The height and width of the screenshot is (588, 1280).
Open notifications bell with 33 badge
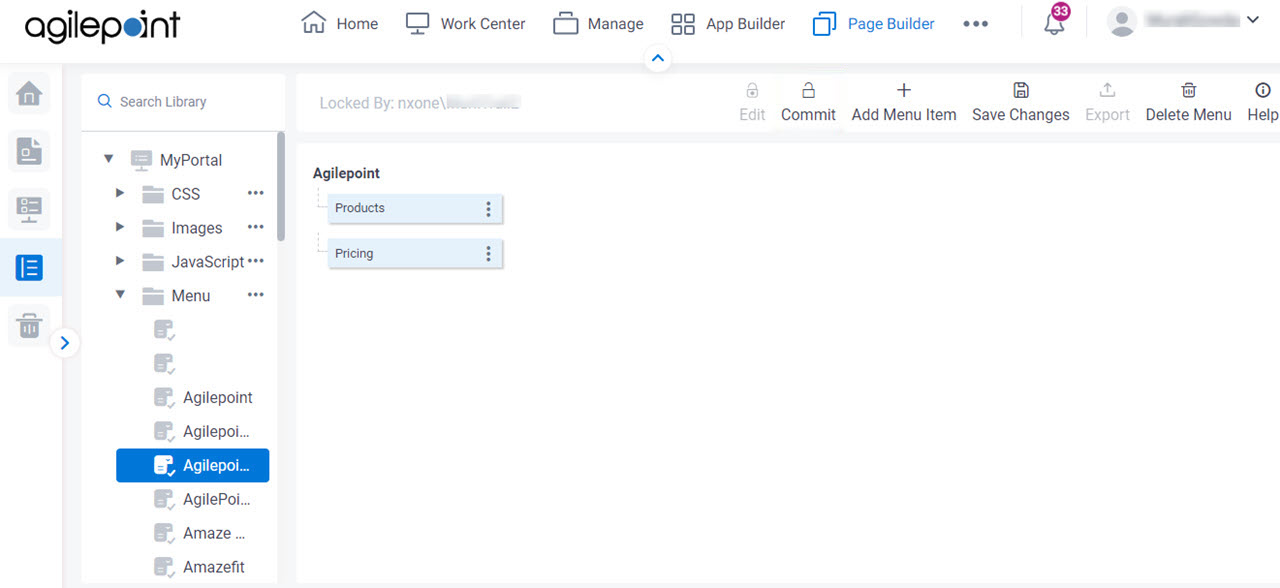point(1055,22)
